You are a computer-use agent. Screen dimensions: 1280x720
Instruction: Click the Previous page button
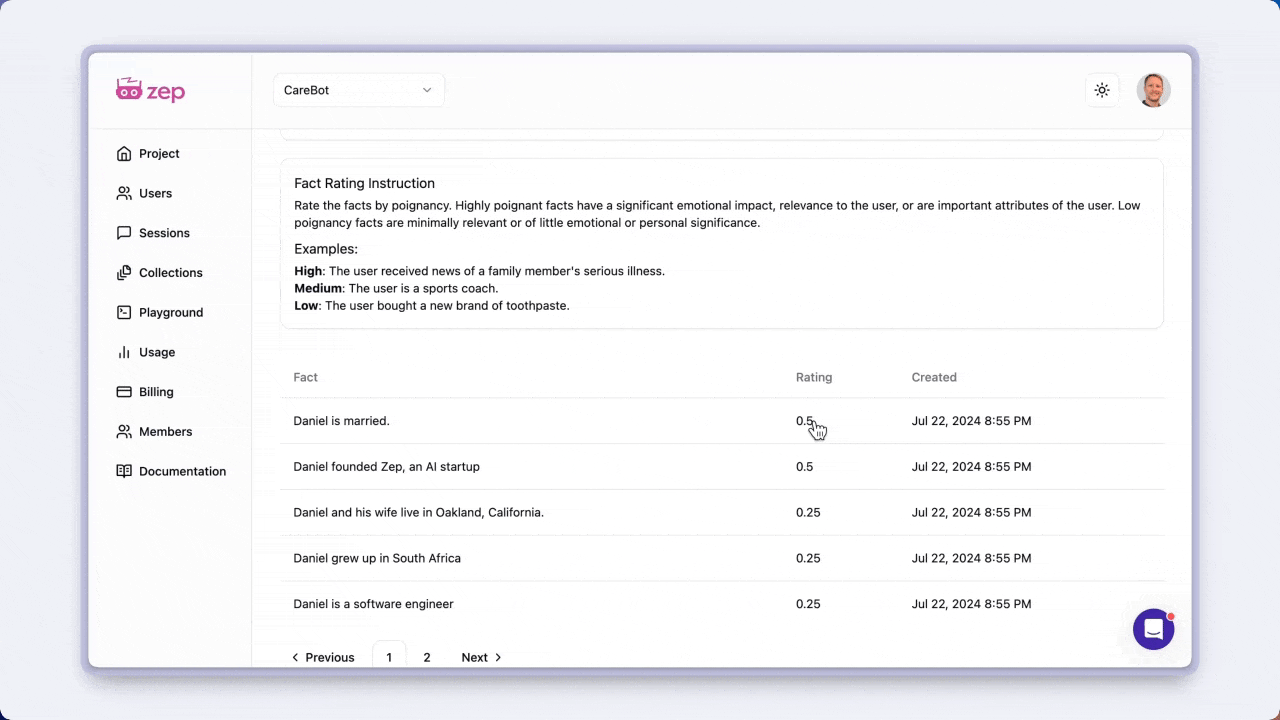323,657
